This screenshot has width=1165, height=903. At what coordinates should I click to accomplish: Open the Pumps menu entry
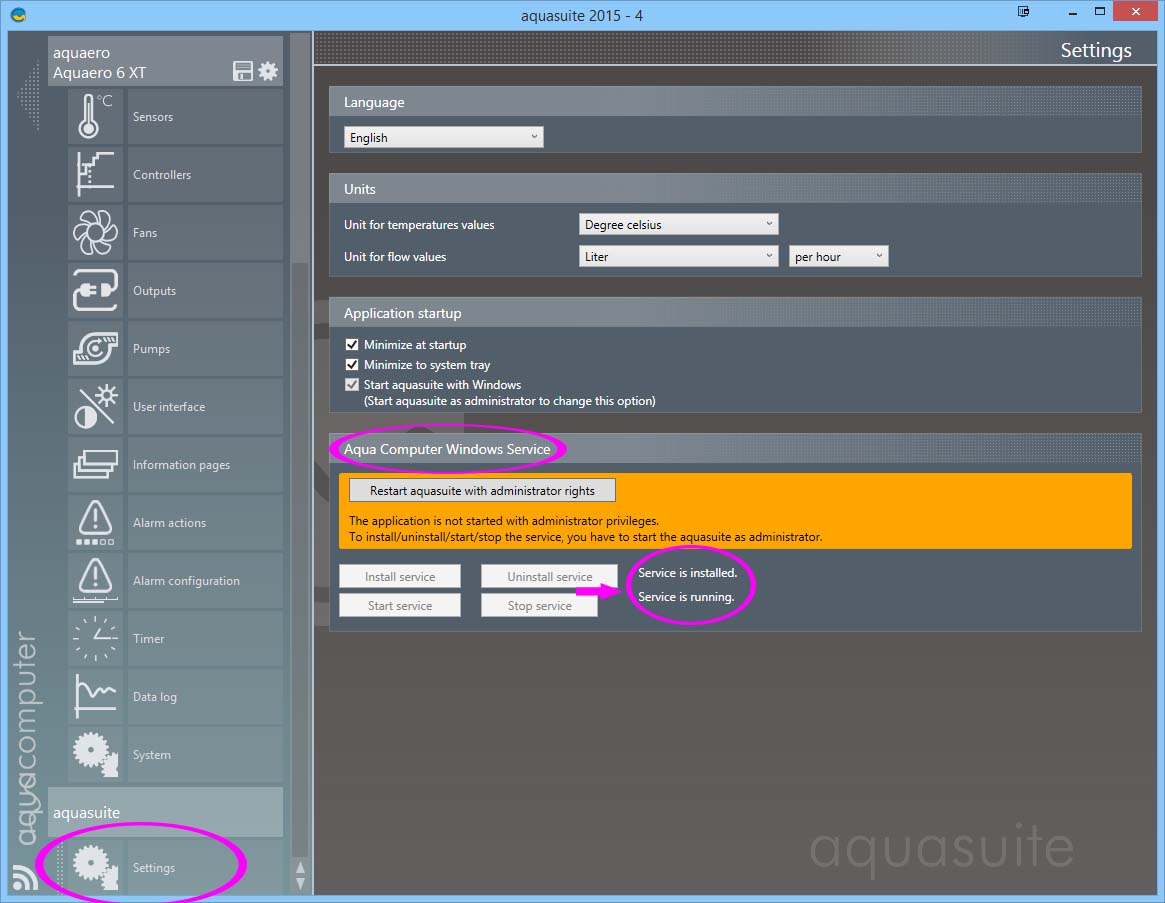[x=205, y=349]
